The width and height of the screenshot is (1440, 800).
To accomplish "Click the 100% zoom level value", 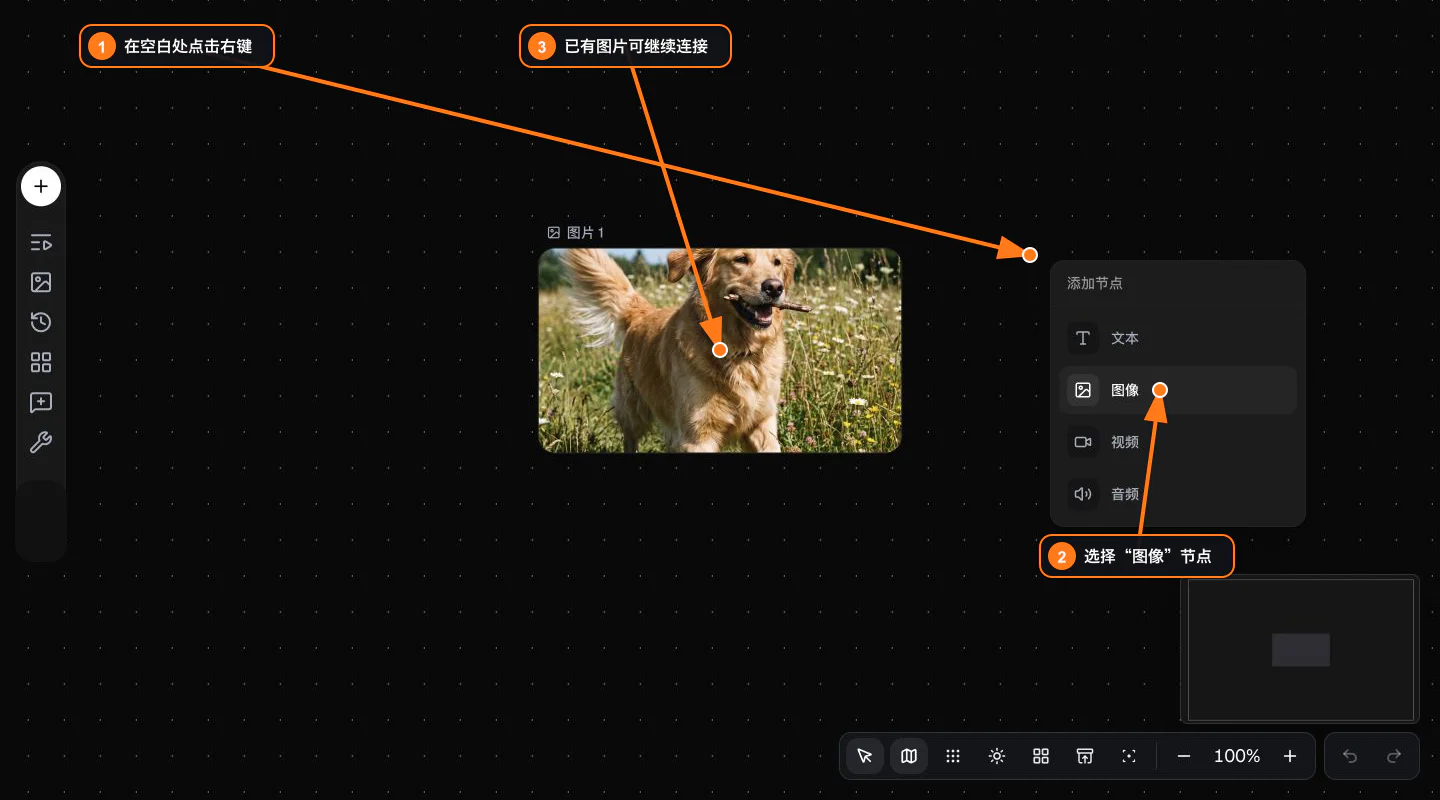I will 1237,756.
